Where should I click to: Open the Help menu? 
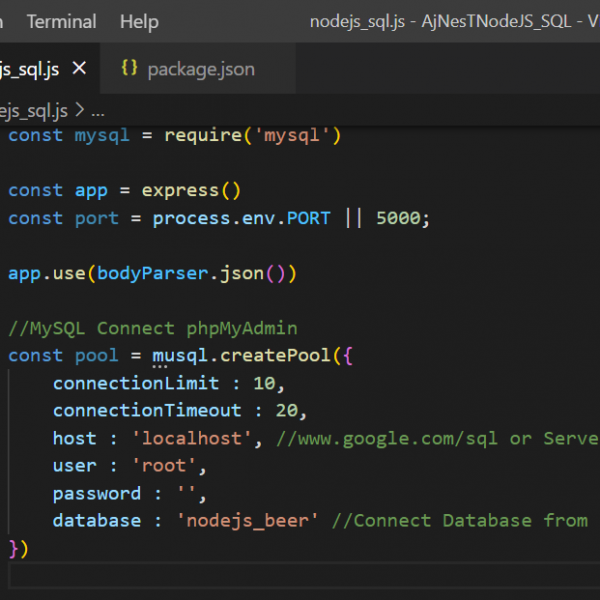click(x=139, y=21)
